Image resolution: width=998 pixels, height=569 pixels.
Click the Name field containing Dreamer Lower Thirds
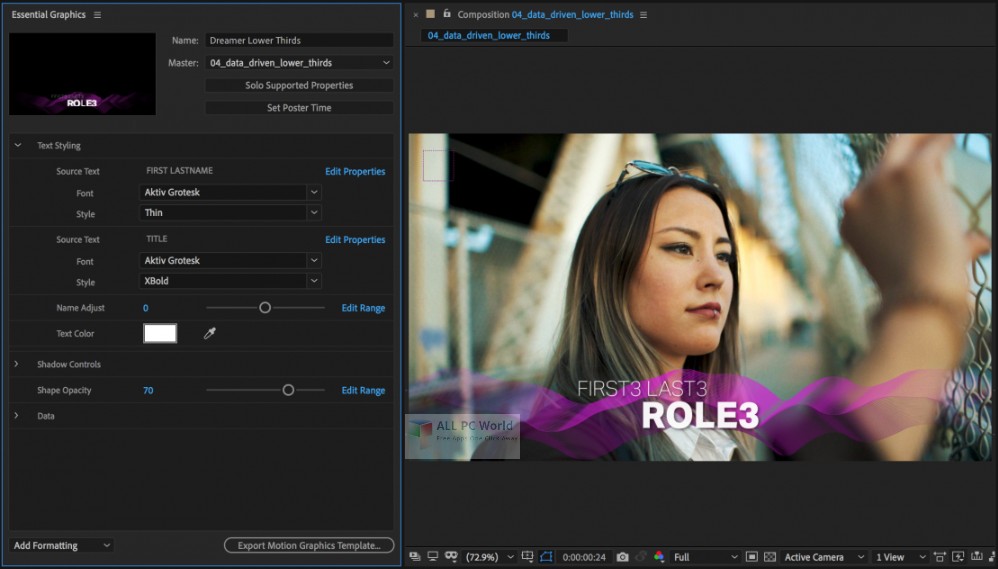coord(299,41)
